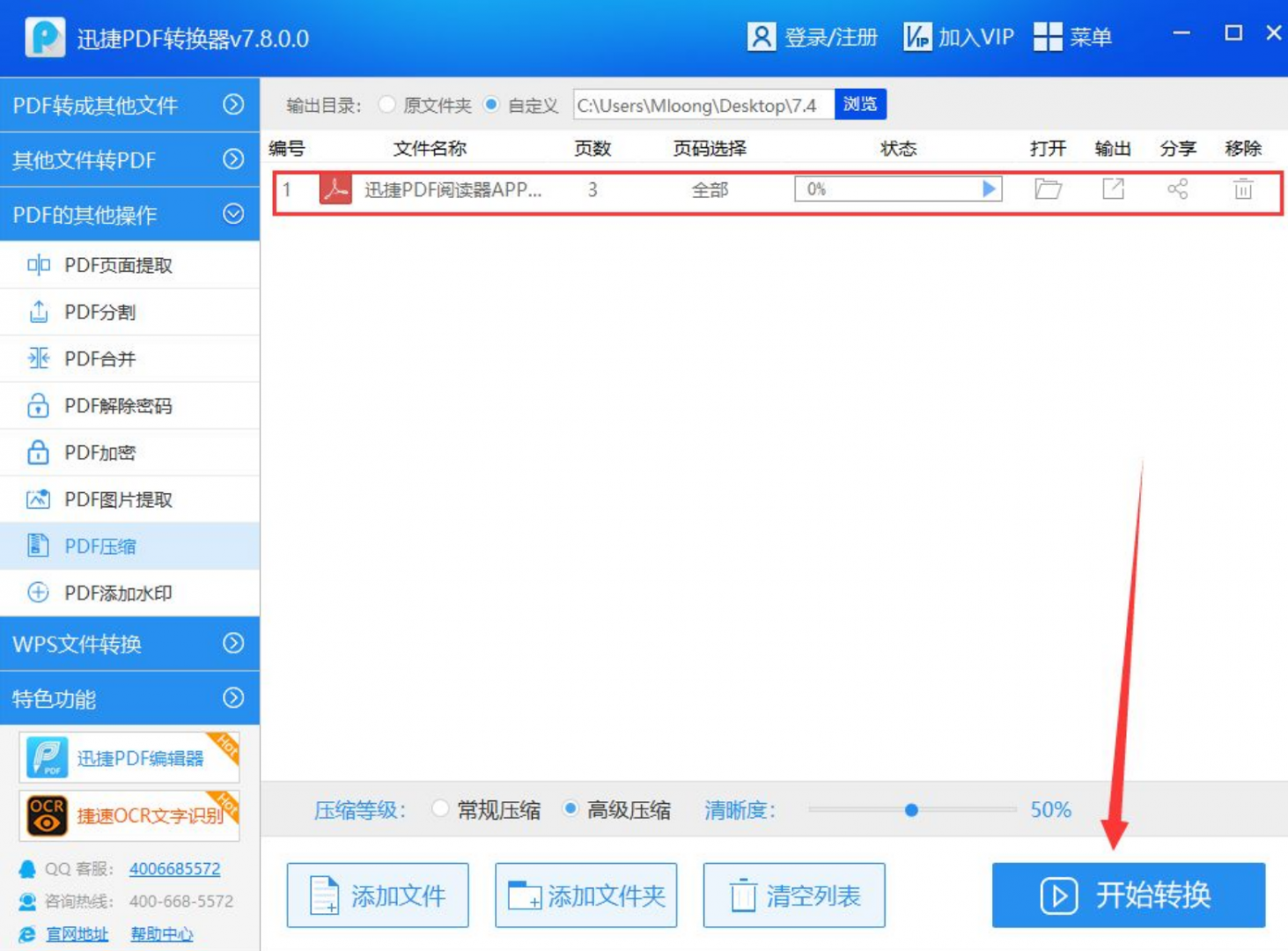Click the 状态 column header
The image size is (1288, 951).
pyautogui.click(x=898, y=148)
